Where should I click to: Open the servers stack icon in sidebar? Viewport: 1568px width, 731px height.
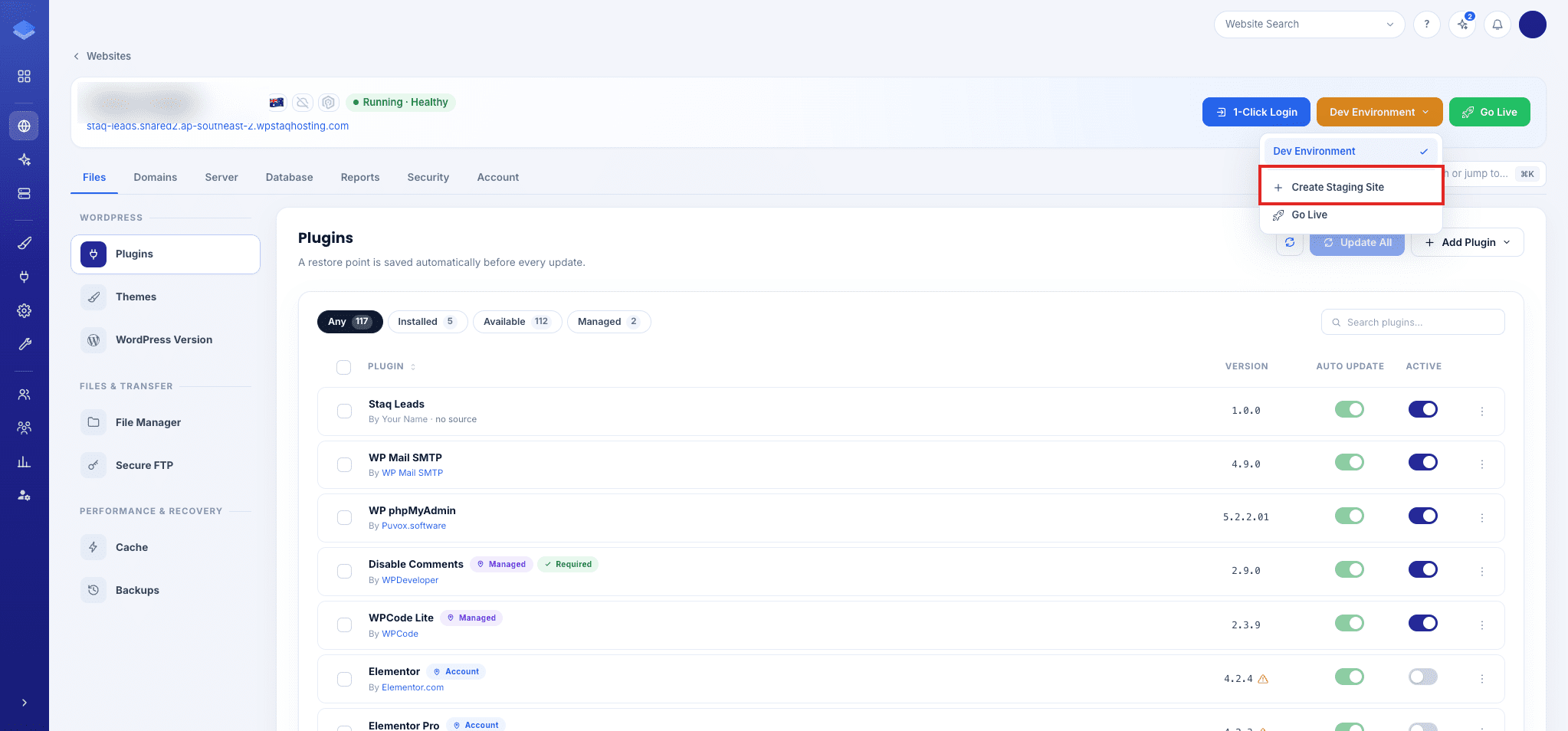click(24, 194)
